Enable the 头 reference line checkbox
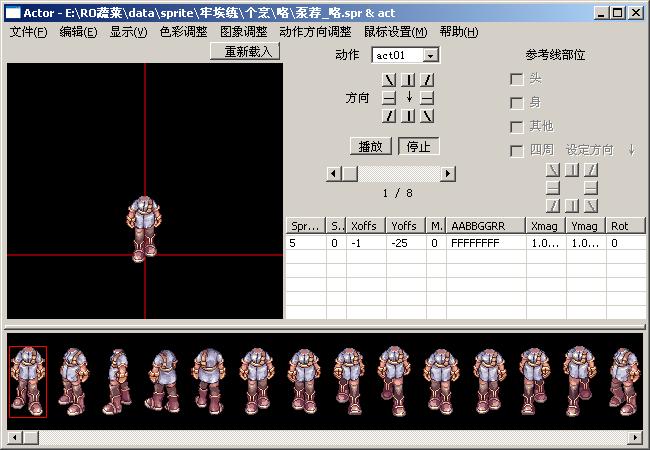The width and height of the screenshot is (650, 450). (517, 79)
